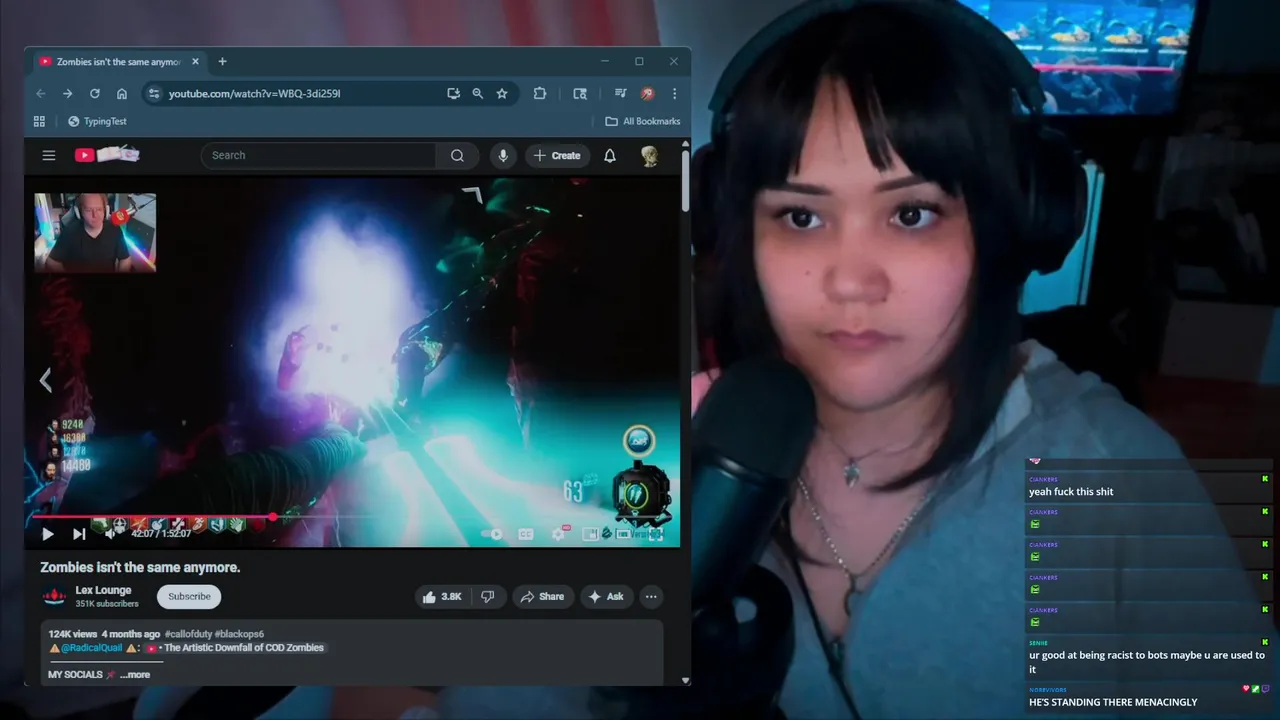Screen dimensions: 1280x720
Task: Click the red progress bar playhead dot
Action: pos(272,517)
